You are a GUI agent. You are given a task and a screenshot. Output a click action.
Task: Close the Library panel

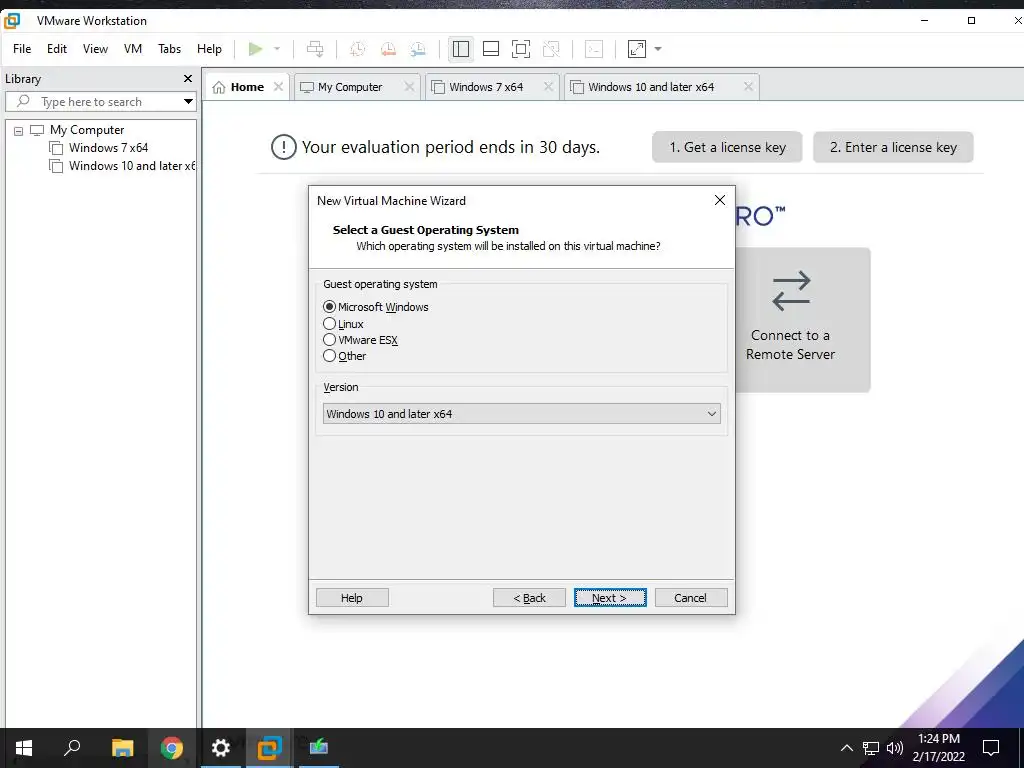[188, 78]
